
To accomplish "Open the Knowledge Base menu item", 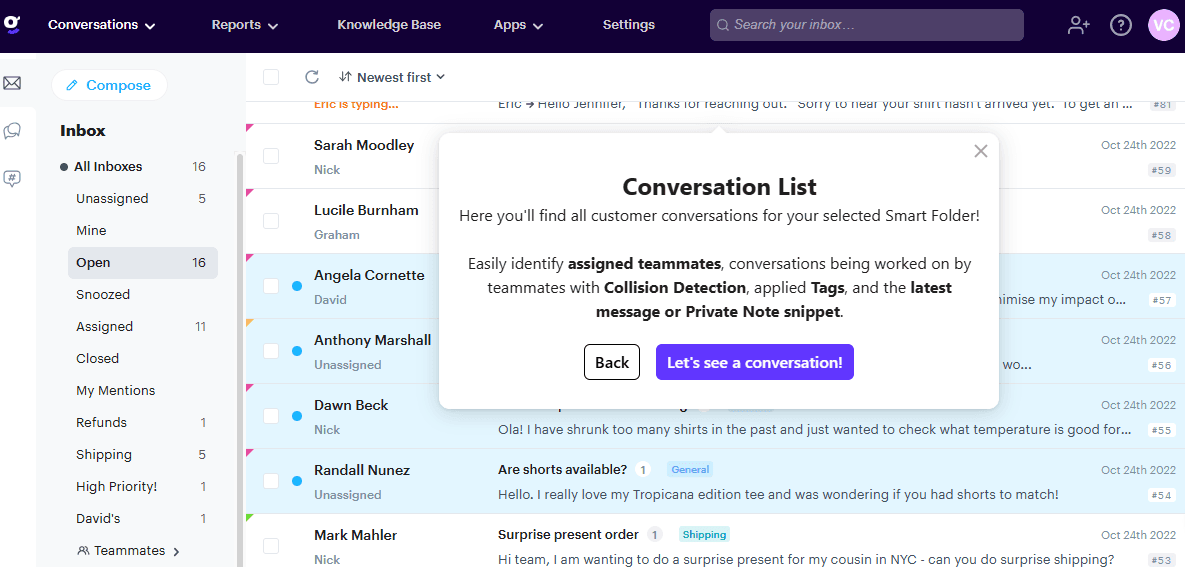I will coord(388,25).
